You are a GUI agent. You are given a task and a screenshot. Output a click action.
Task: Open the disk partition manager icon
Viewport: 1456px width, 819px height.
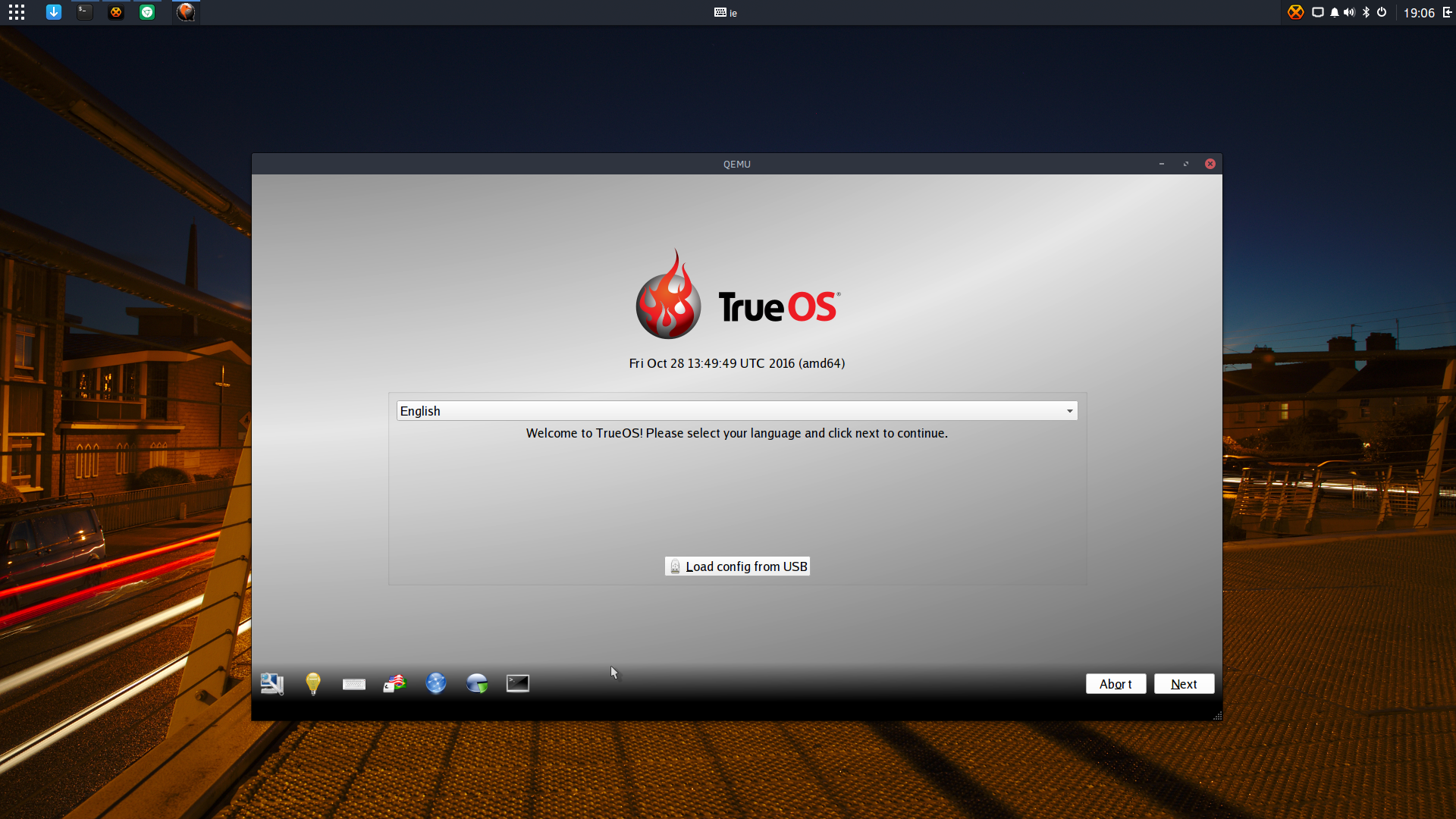click(x=477, y=683)
